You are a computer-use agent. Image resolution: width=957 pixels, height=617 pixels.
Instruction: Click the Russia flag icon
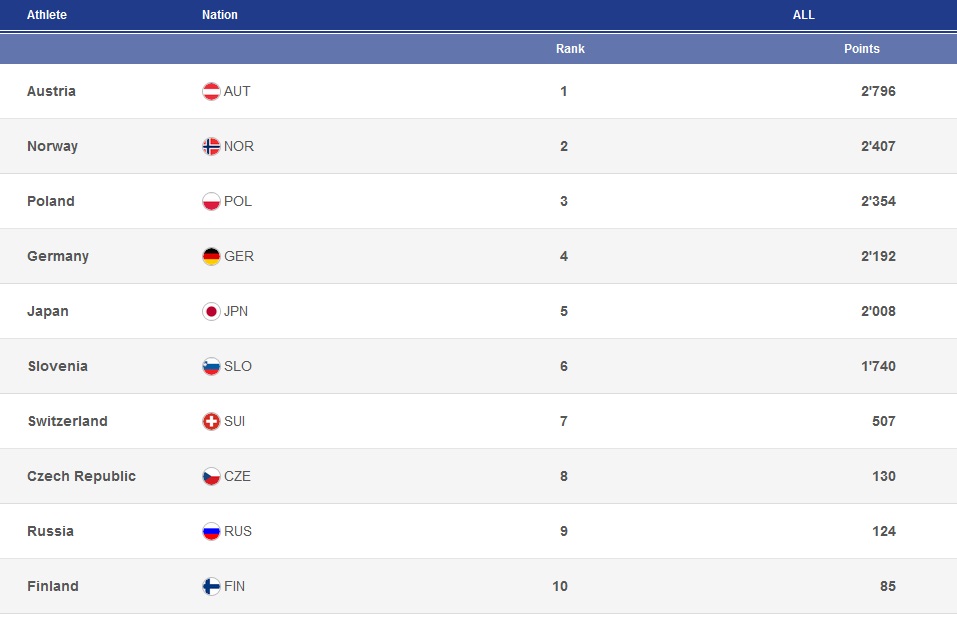[211, 531]
